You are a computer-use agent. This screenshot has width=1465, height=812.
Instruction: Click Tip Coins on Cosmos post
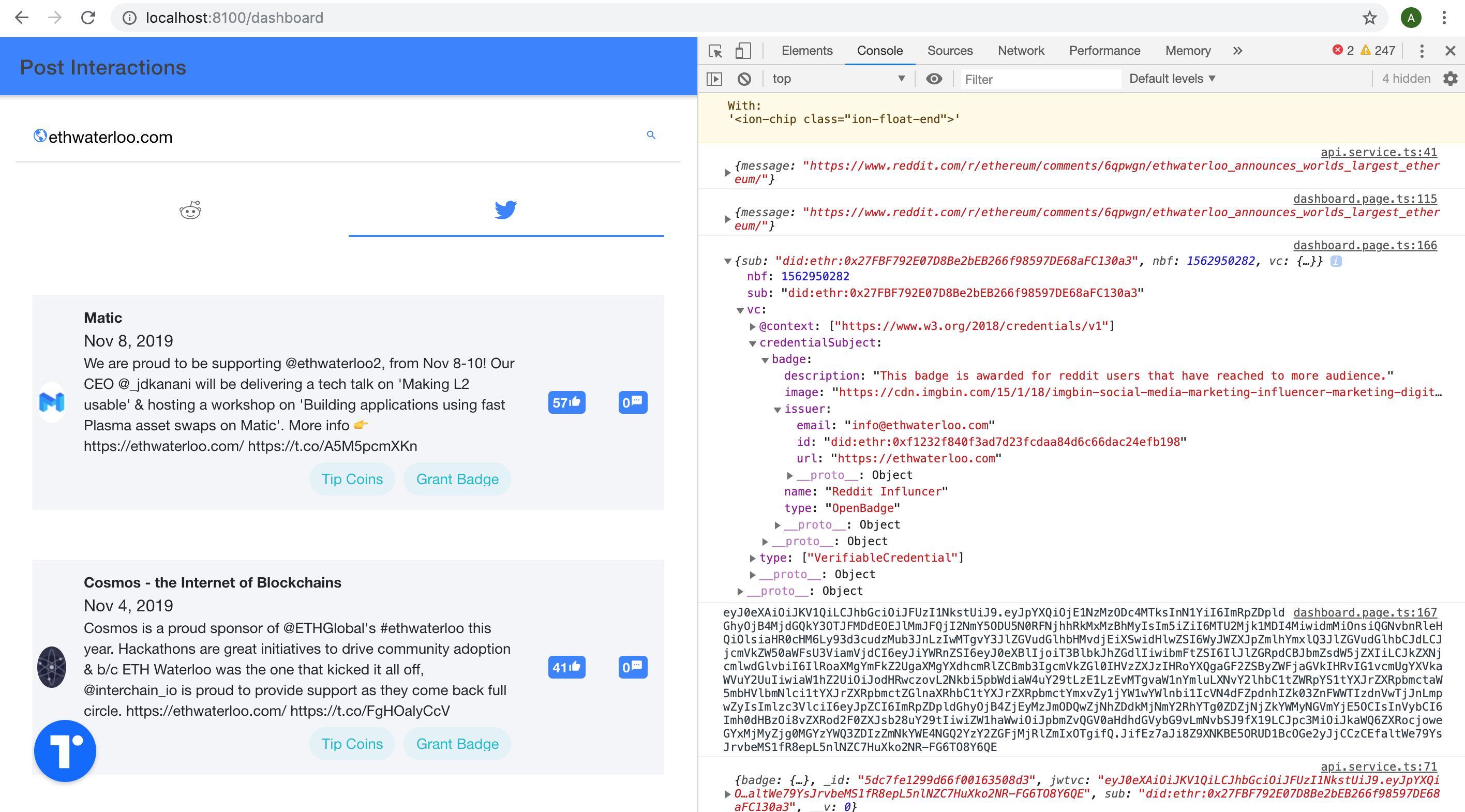pyautogui.click(x=352, y=744)
